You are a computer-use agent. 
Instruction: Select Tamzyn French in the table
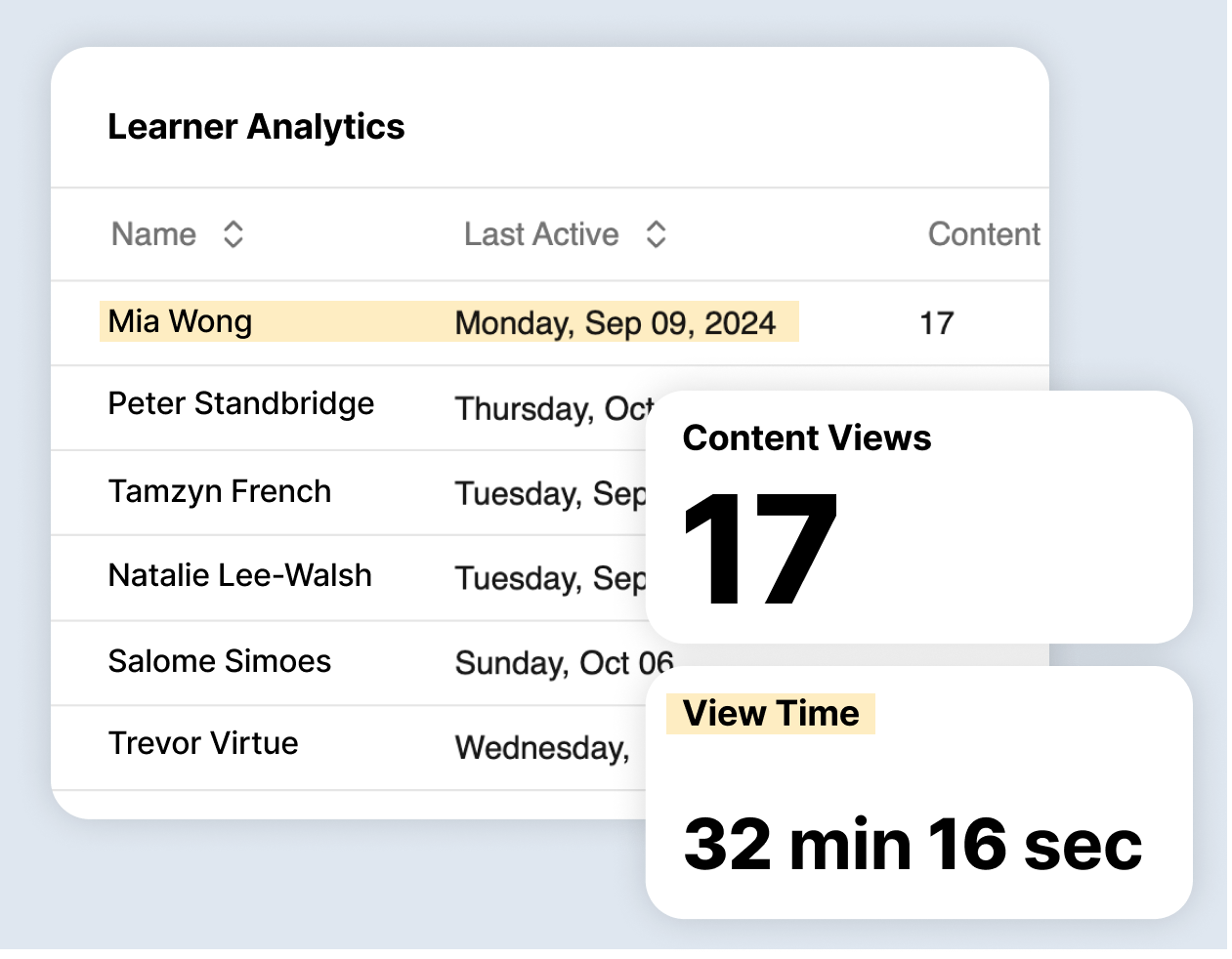[x=219, y=491]
